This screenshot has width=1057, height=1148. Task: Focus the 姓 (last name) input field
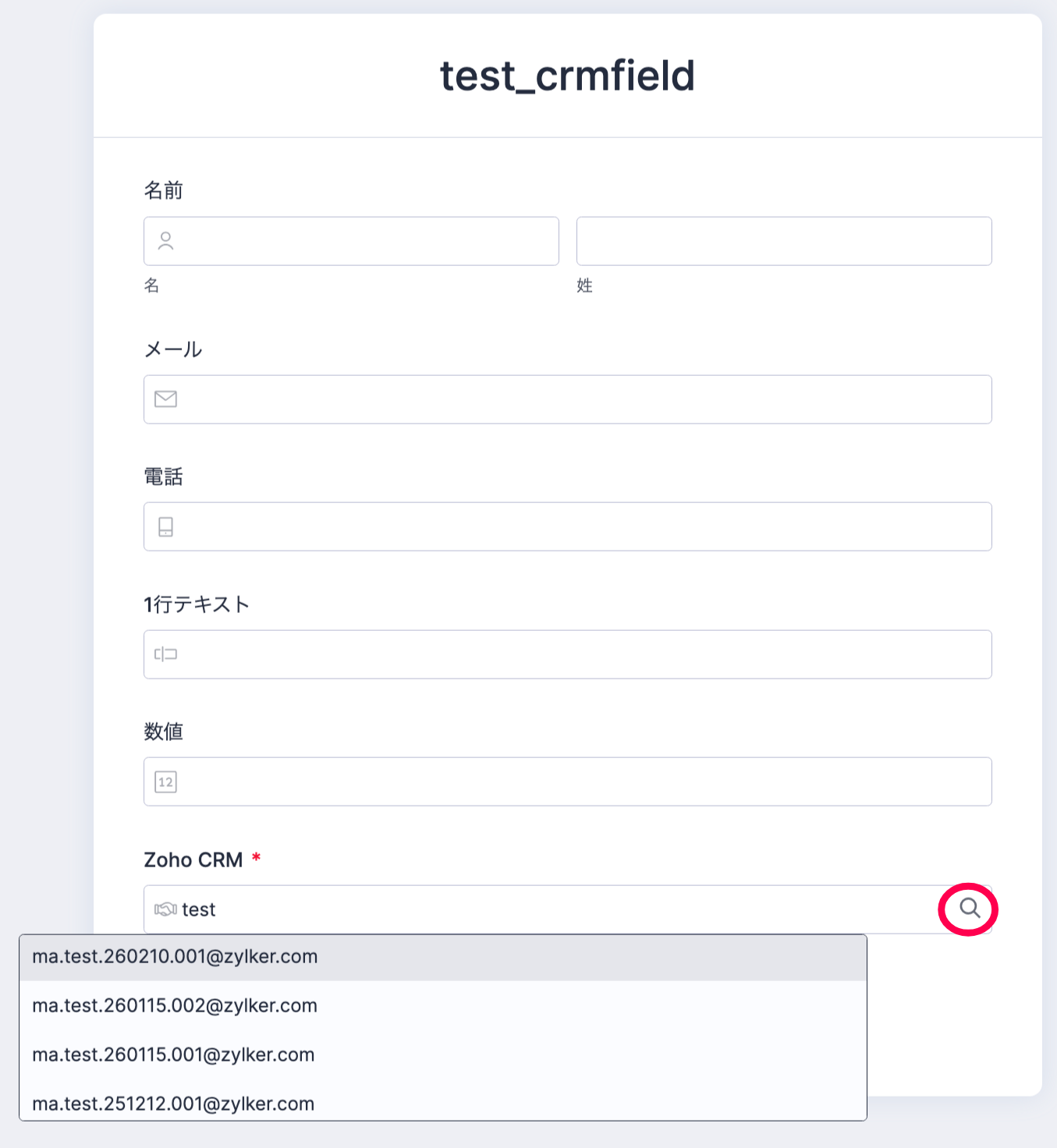pyautogui.click(x=783, y=241)
